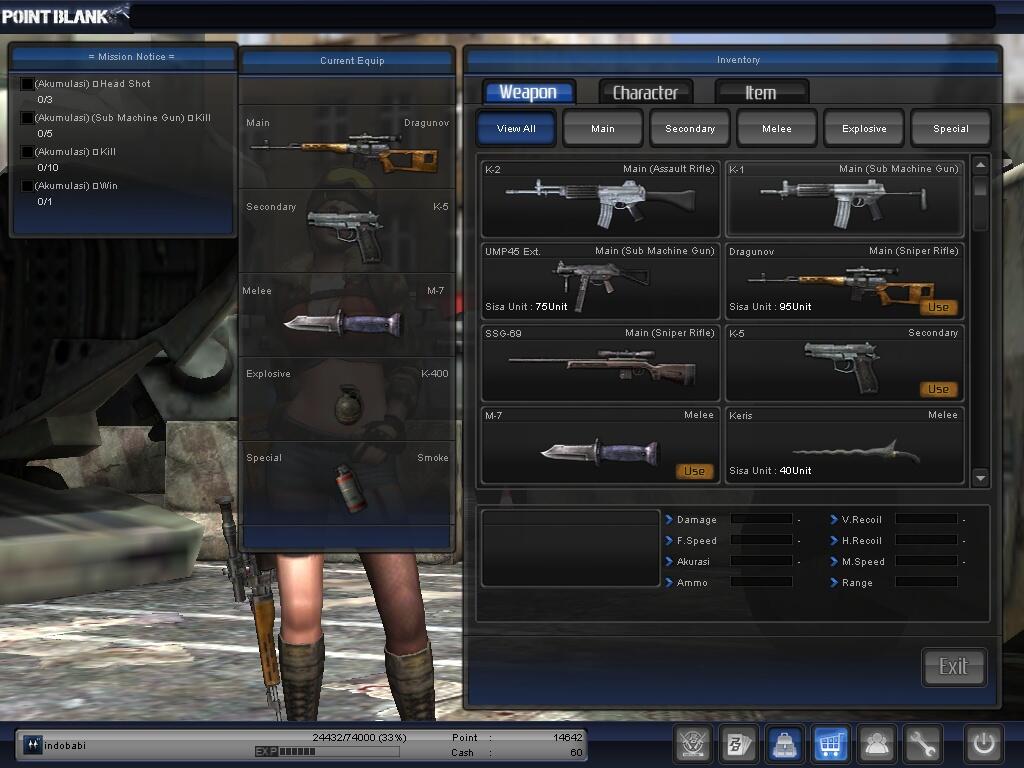Select the K-1 sub machine gun item

[x=844, y=199]
